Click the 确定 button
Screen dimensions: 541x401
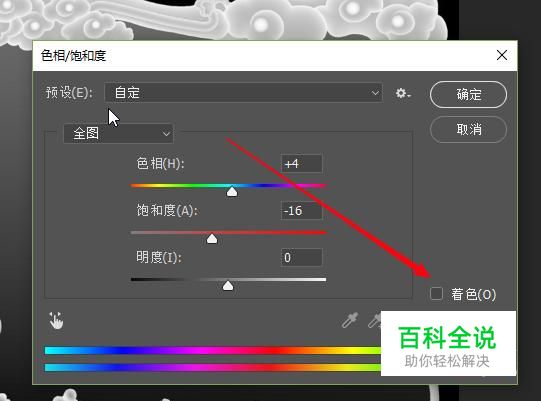tap(468, 94)
